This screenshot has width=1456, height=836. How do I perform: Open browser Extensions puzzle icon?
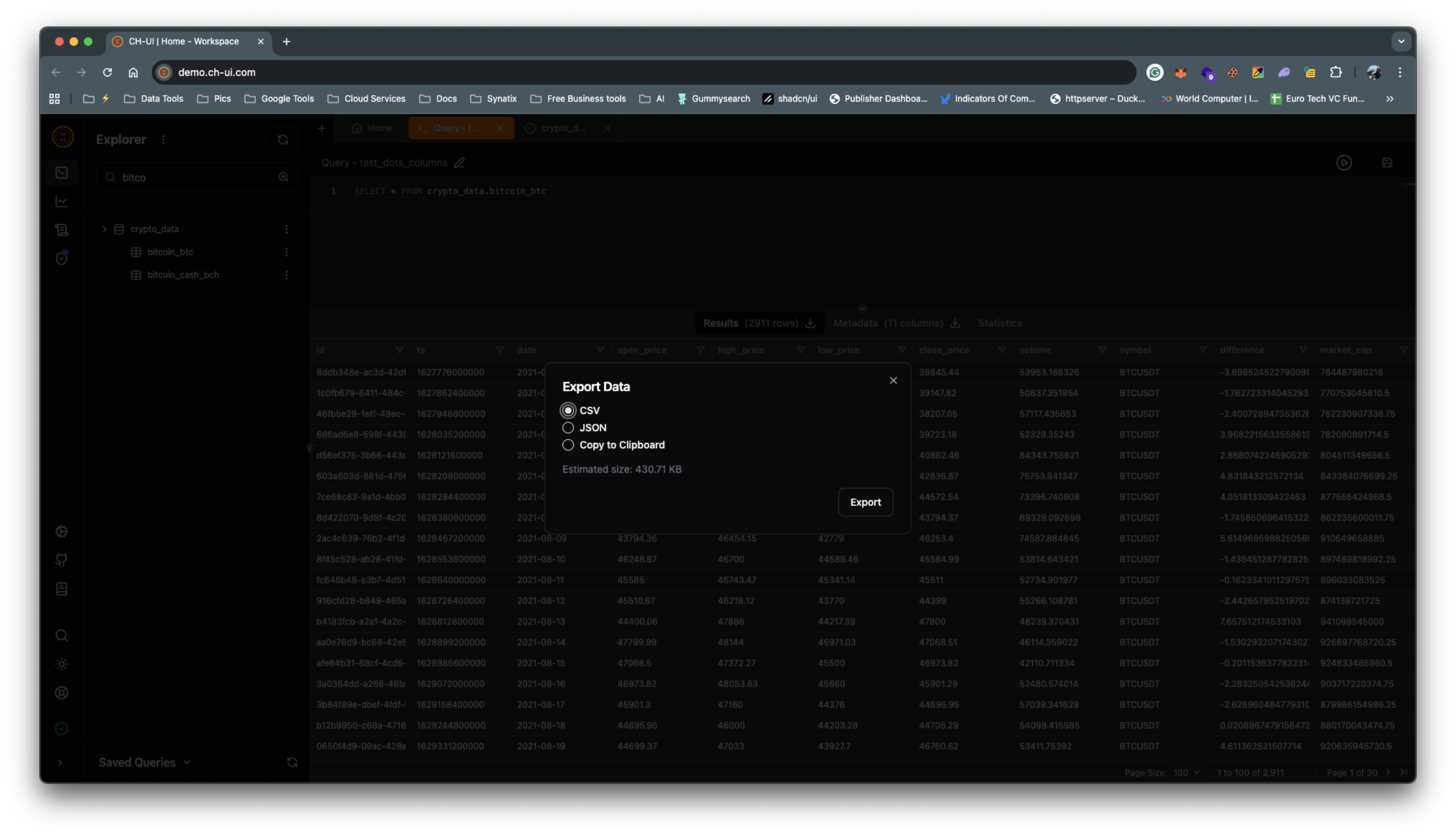pyautogui.click(x=1335, y=72)
